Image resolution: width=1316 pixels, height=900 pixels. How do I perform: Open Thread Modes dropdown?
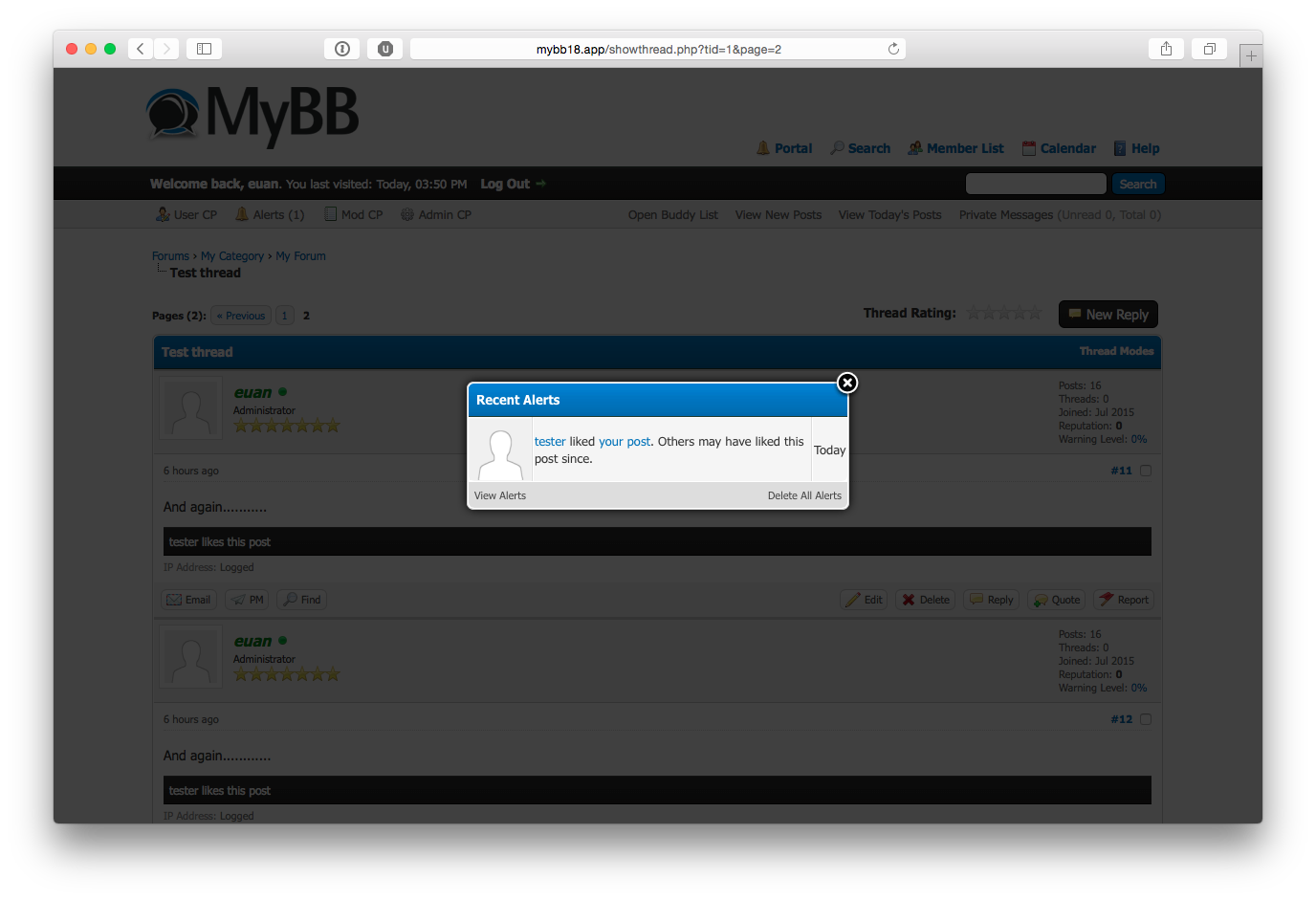pos(1116,351)
